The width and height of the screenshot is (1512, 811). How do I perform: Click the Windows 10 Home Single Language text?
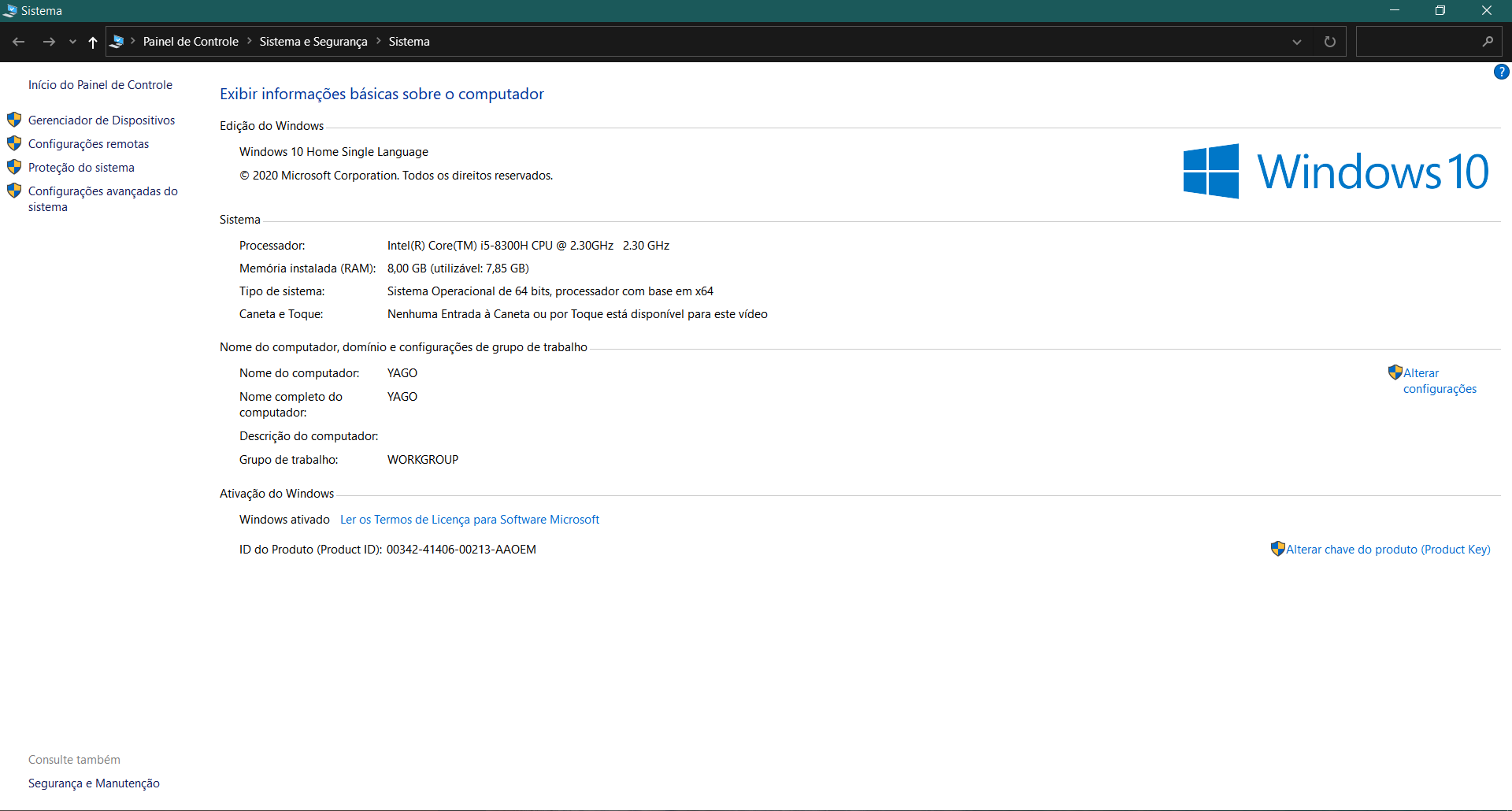coord(334,152)
